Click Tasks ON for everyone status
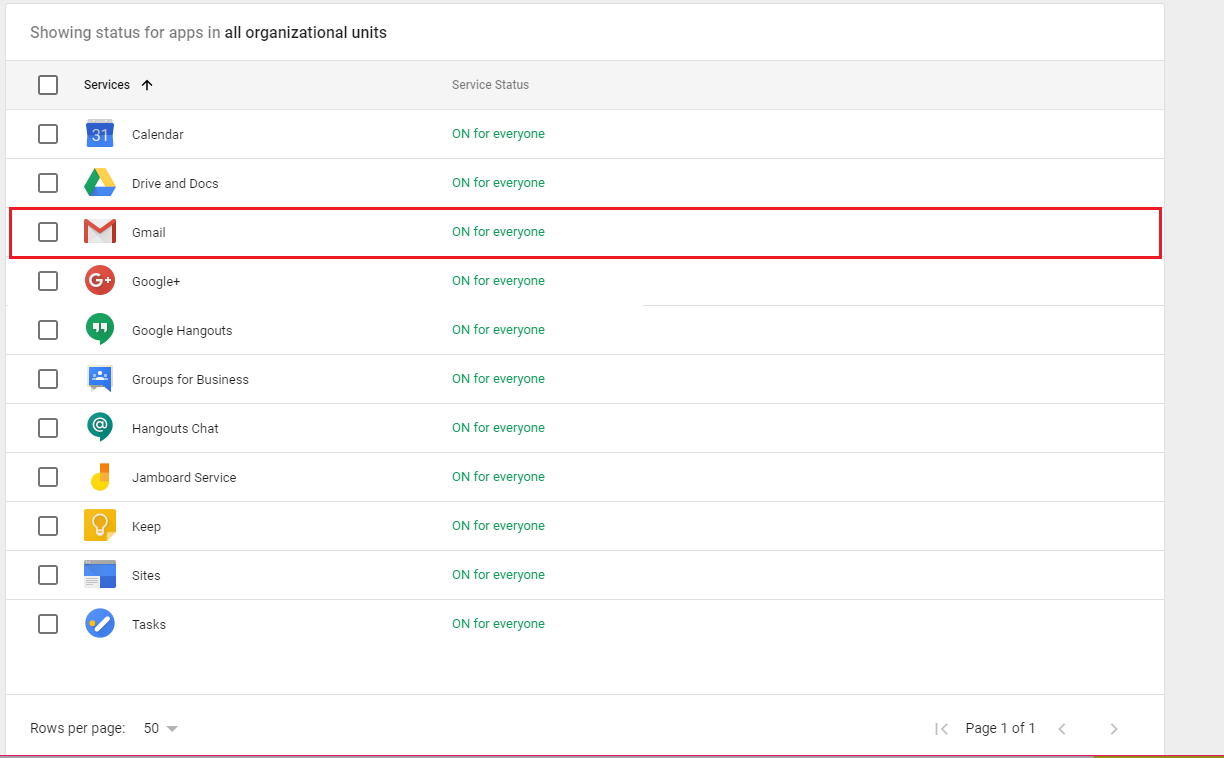 click(498, 624)
